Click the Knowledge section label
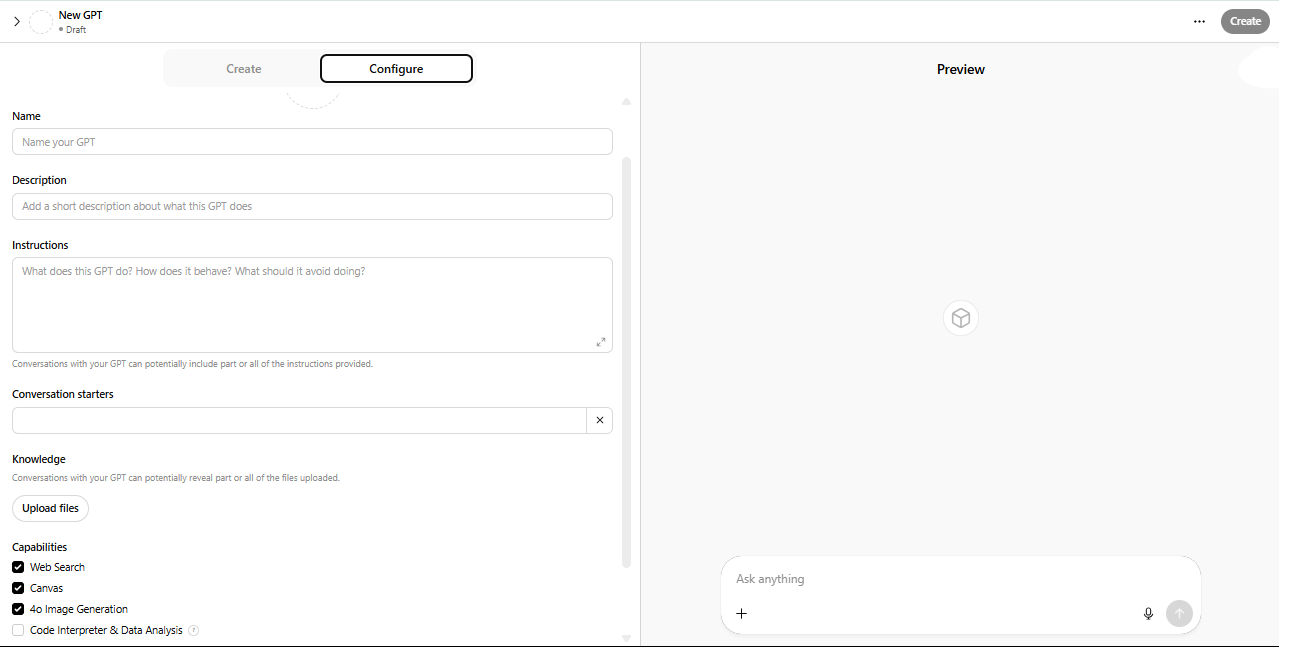The image size is (1292, 647). click(39, 459)
